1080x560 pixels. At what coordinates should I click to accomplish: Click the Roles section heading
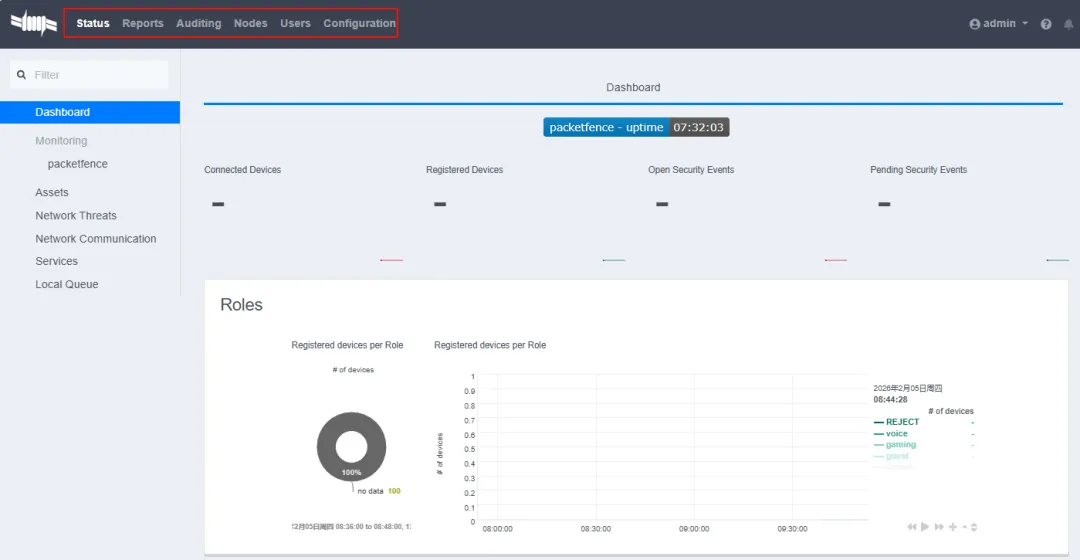pos(241,304)
